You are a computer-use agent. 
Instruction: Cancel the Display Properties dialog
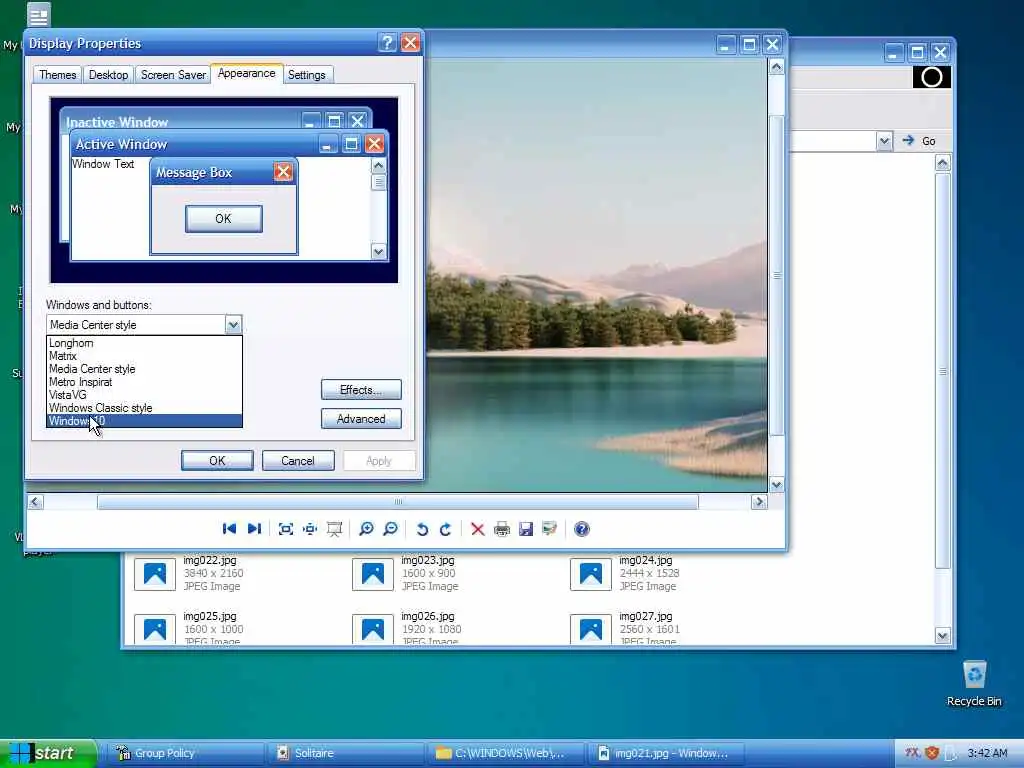[x=298, y=460]
